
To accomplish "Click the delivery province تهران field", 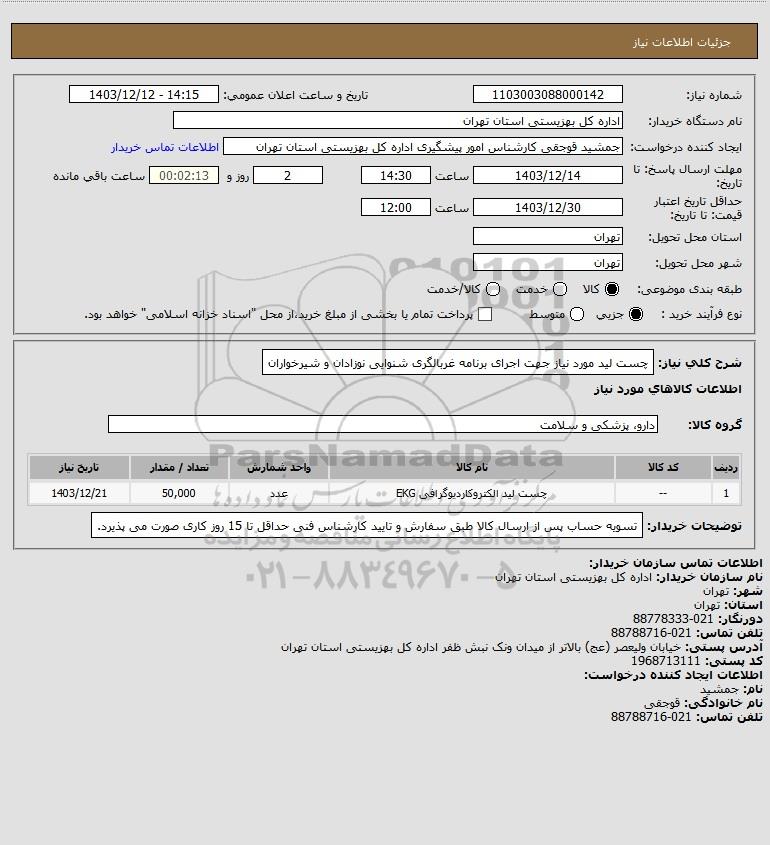I will click(547, 237).
